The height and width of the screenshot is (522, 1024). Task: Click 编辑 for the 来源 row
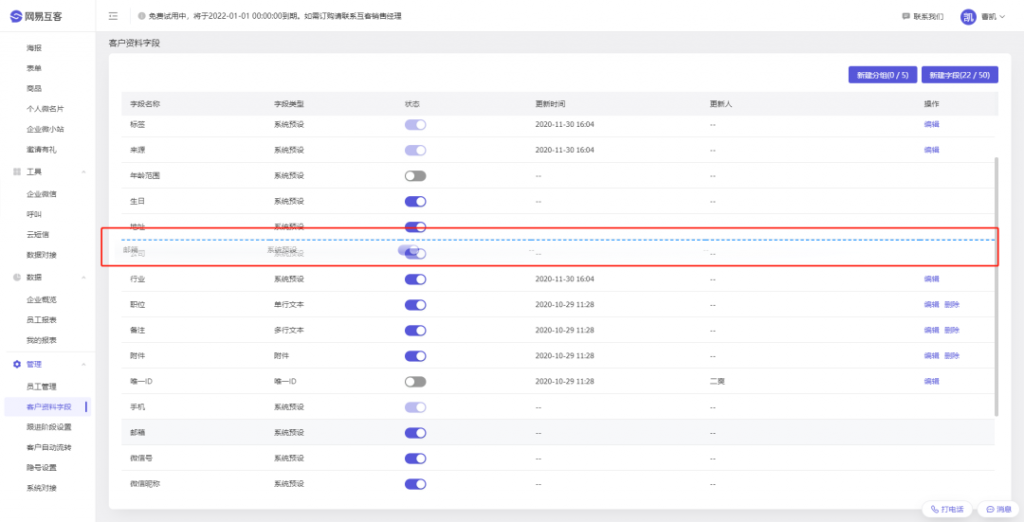pos(931,150)
